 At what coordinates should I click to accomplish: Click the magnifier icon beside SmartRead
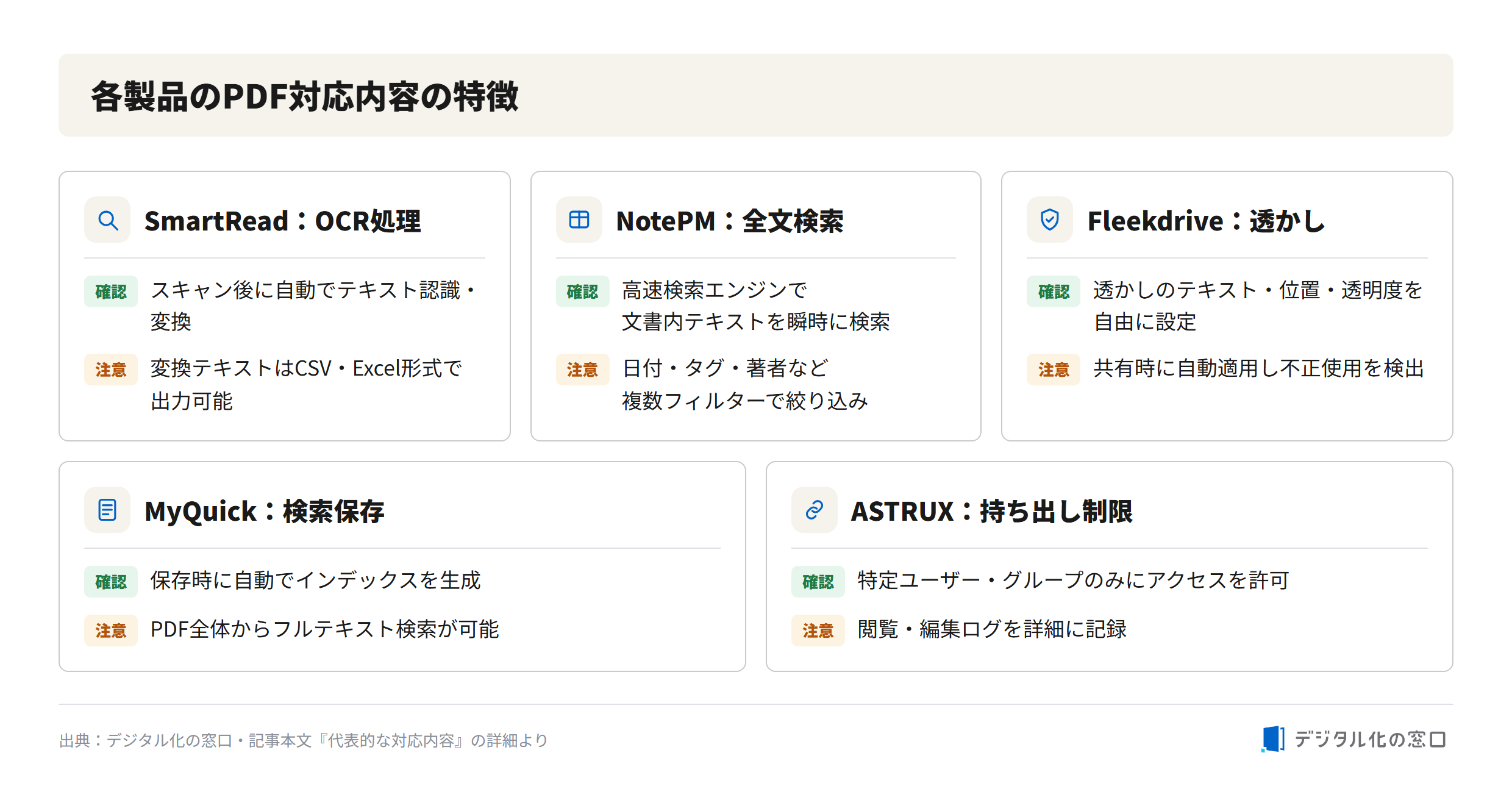[x=108, y=220]
